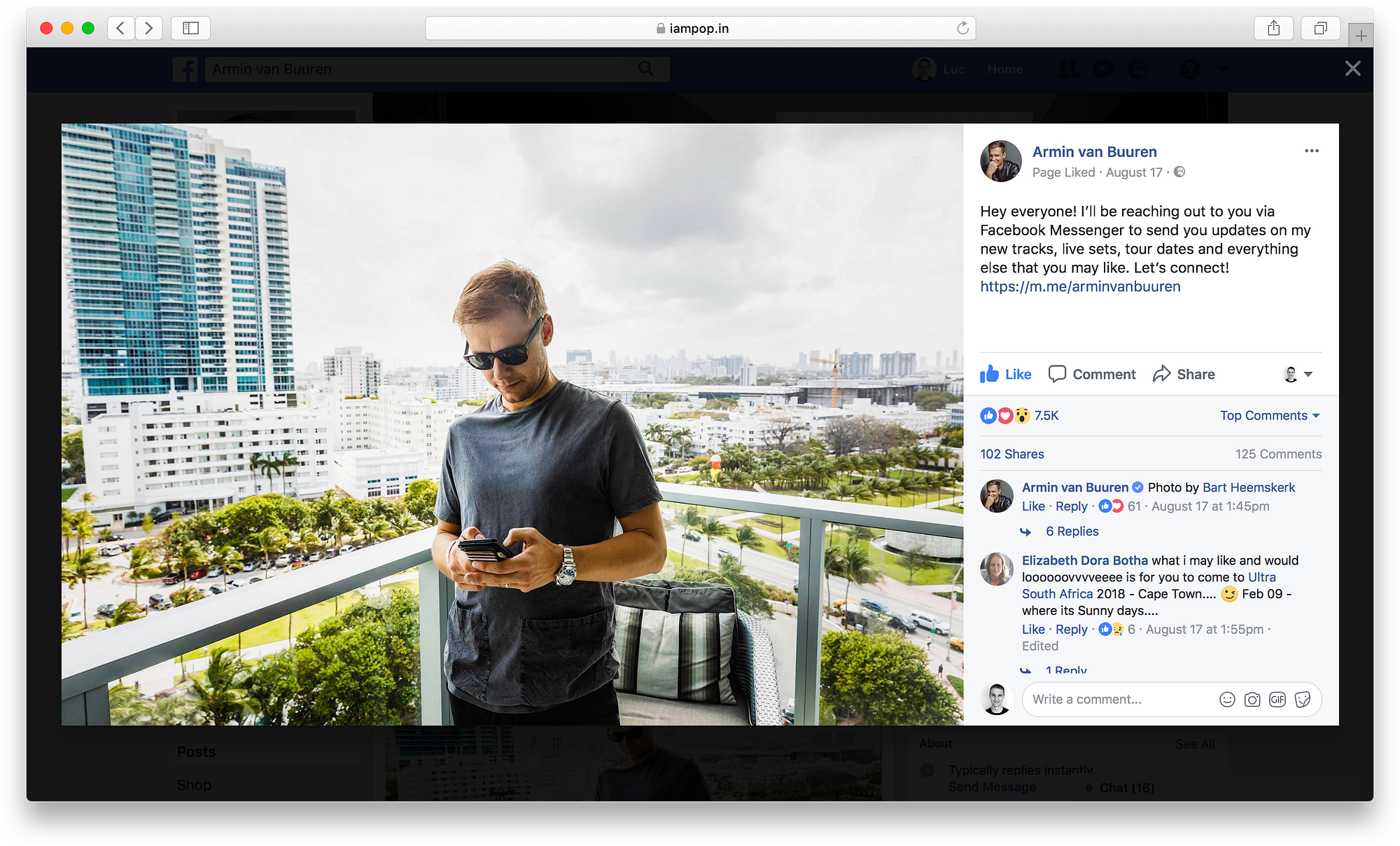Expand the 6 Replies thread
The image size is (1400, 846).
click(x=1072, y=531)
